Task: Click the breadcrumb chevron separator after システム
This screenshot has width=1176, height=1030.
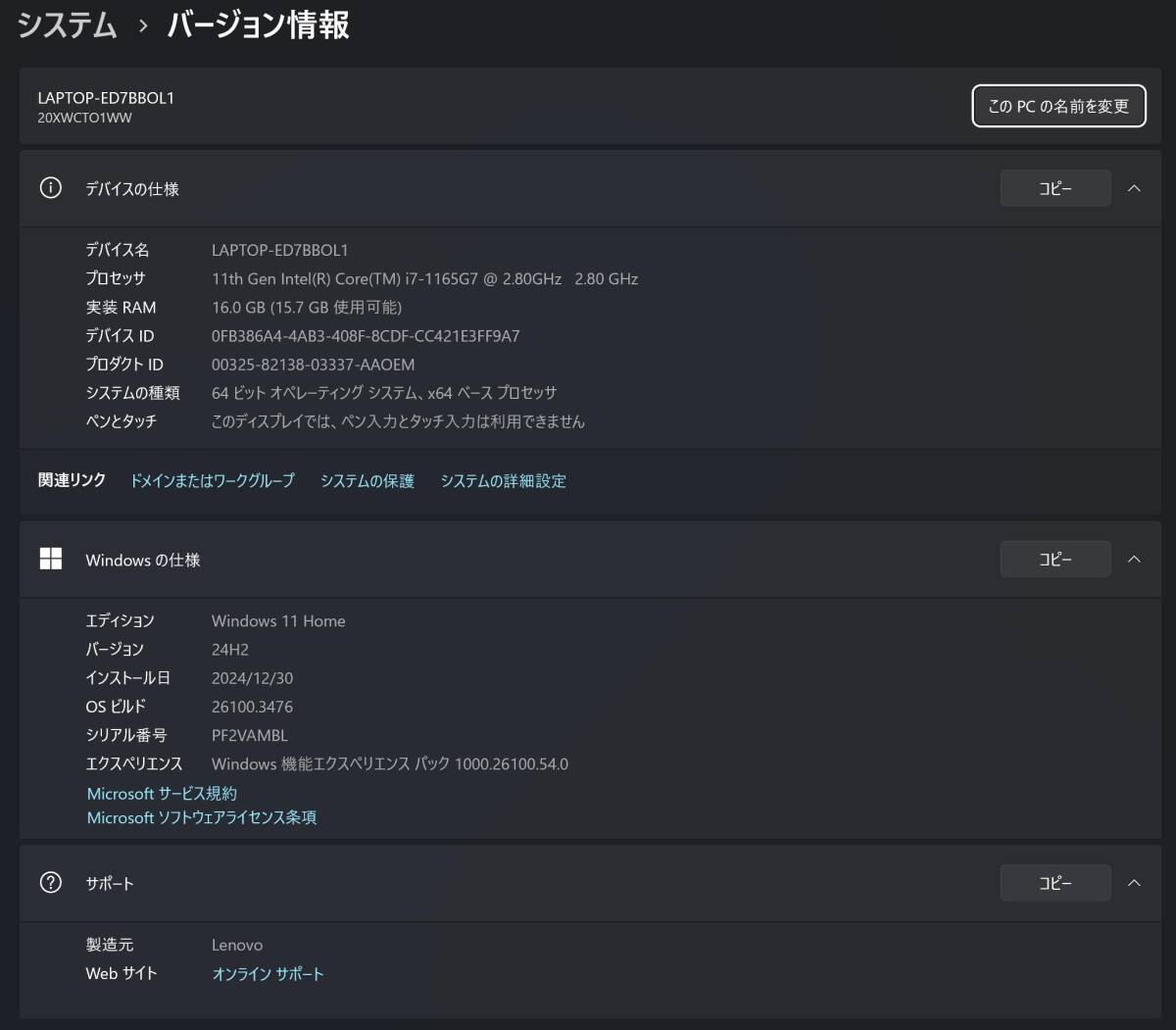Action: (x=143, y=26)
